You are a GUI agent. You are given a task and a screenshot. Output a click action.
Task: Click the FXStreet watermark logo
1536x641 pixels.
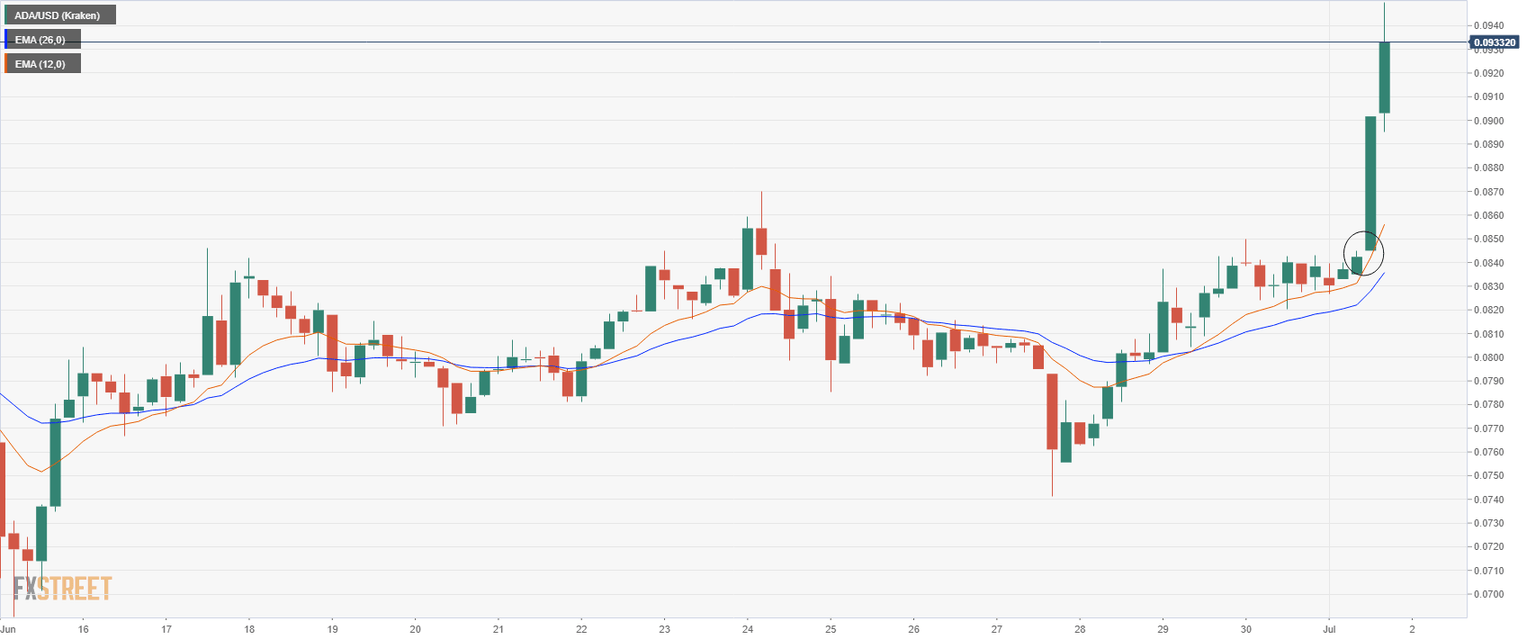62,589
